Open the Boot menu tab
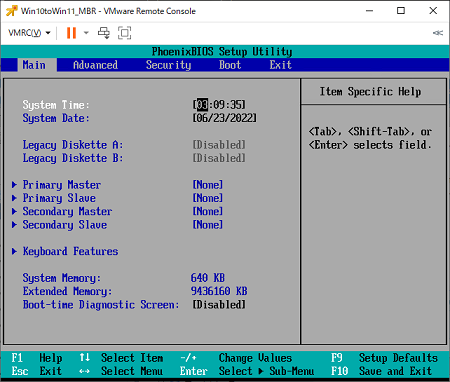The image size is (450, 382). 230,65
